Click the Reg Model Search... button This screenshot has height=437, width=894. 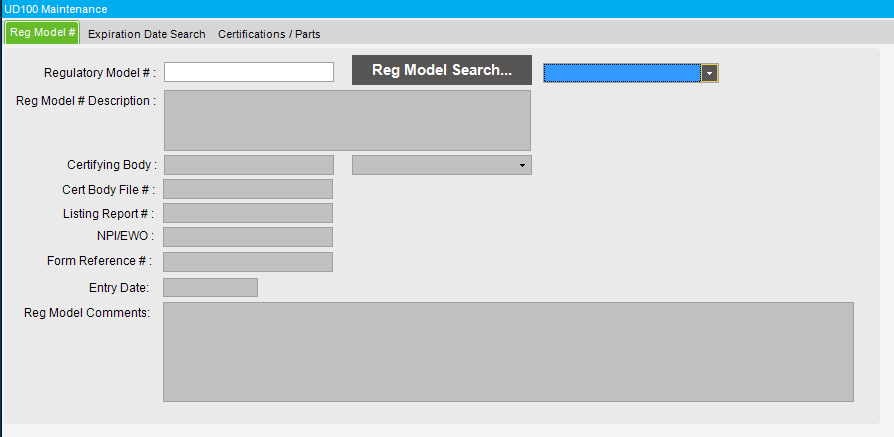(442, 70)
